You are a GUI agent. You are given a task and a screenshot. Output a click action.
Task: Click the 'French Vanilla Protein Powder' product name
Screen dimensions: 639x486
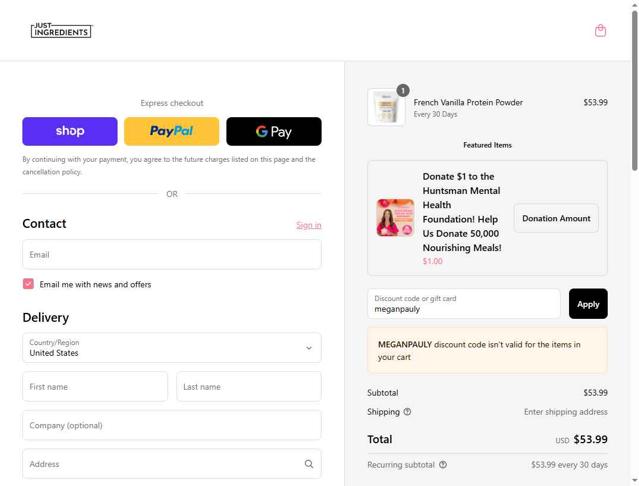[x=468, y=103]
